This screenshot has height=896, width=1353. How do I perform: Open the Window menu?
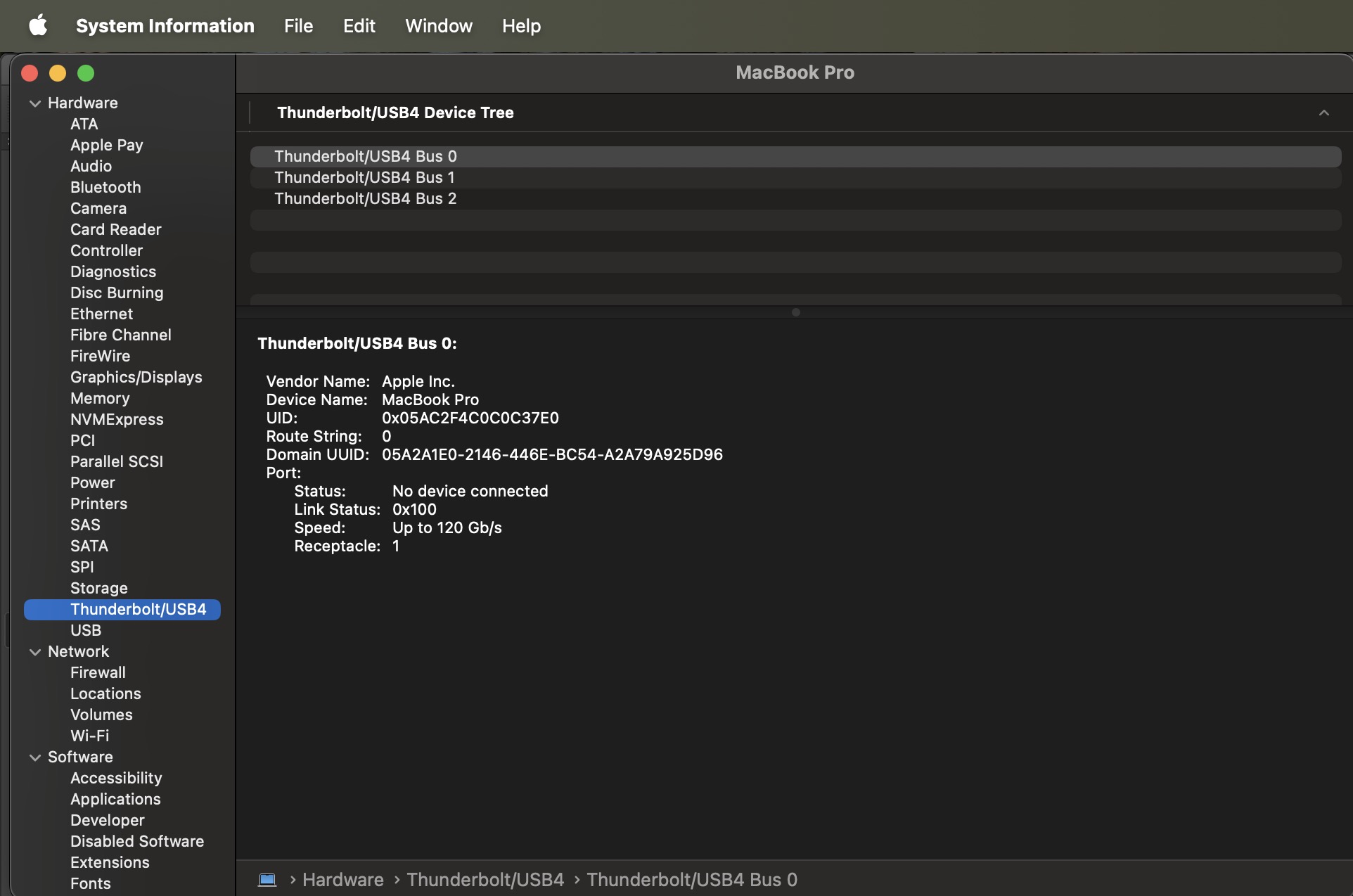pos(438,26)
